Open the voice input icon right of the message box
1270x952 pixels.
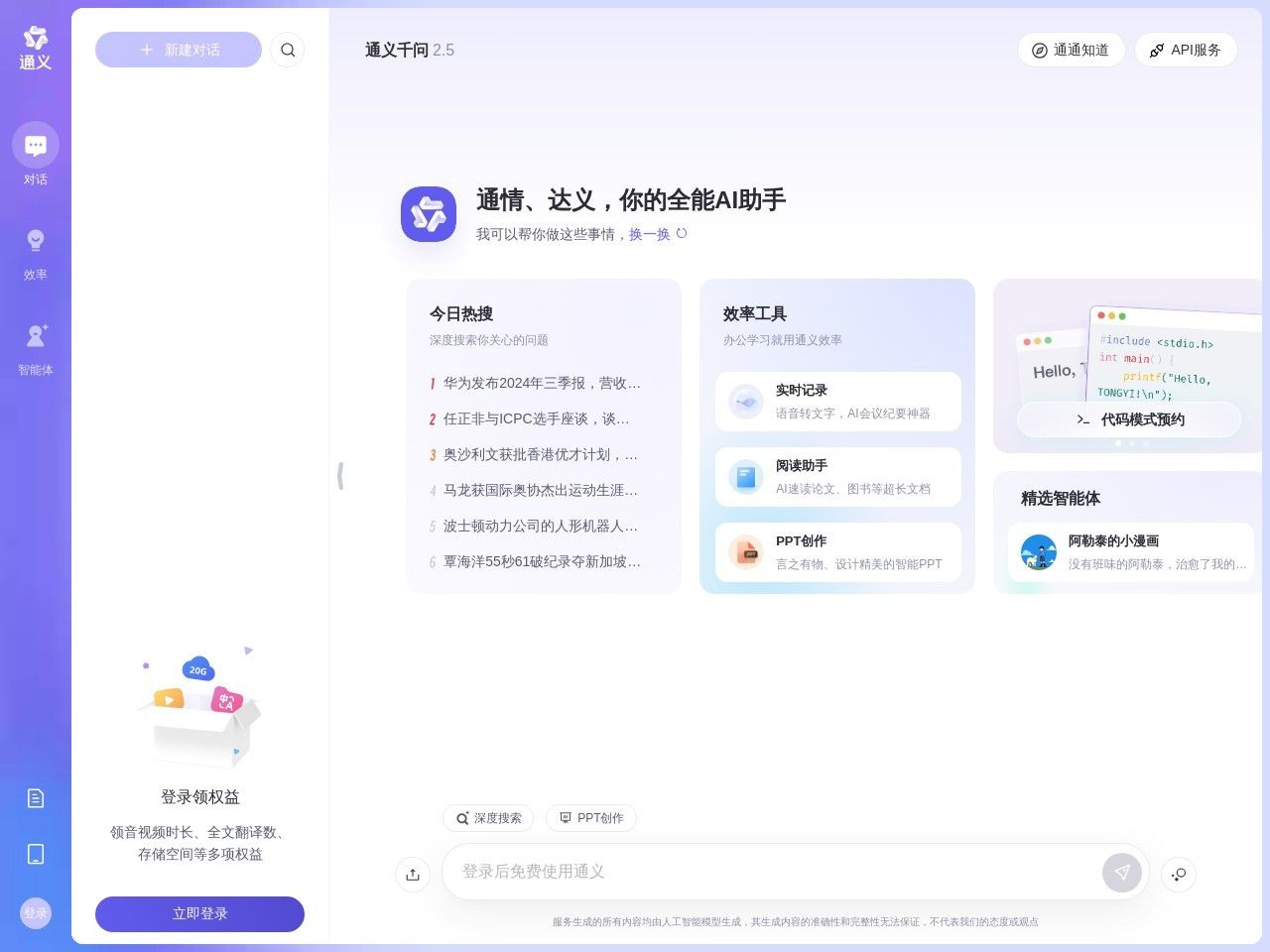pyautogui.click(x=1178, y=874)
